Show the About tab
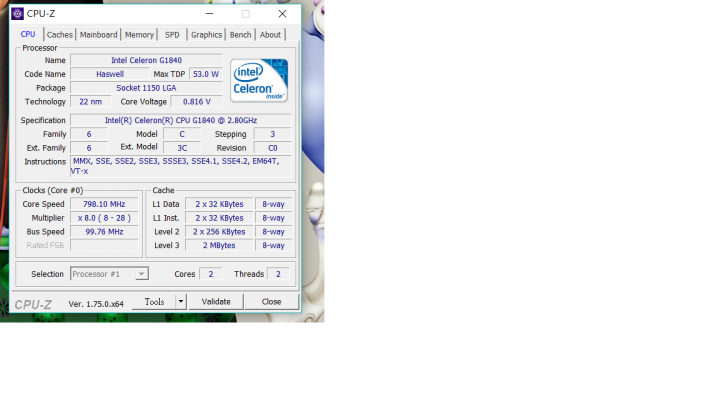 click(x=270, y=35)
